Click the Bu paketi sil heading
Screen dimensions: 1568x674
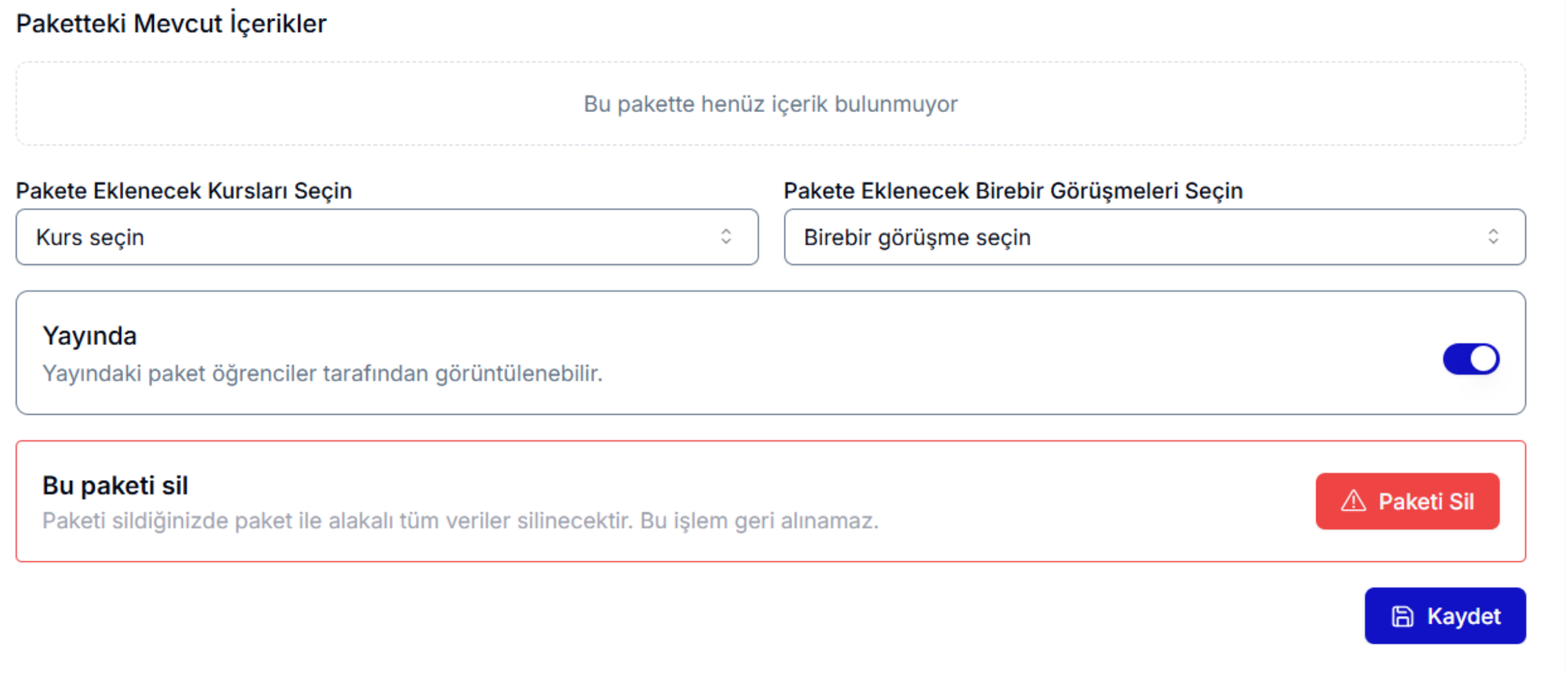click(x=115, y=485)
